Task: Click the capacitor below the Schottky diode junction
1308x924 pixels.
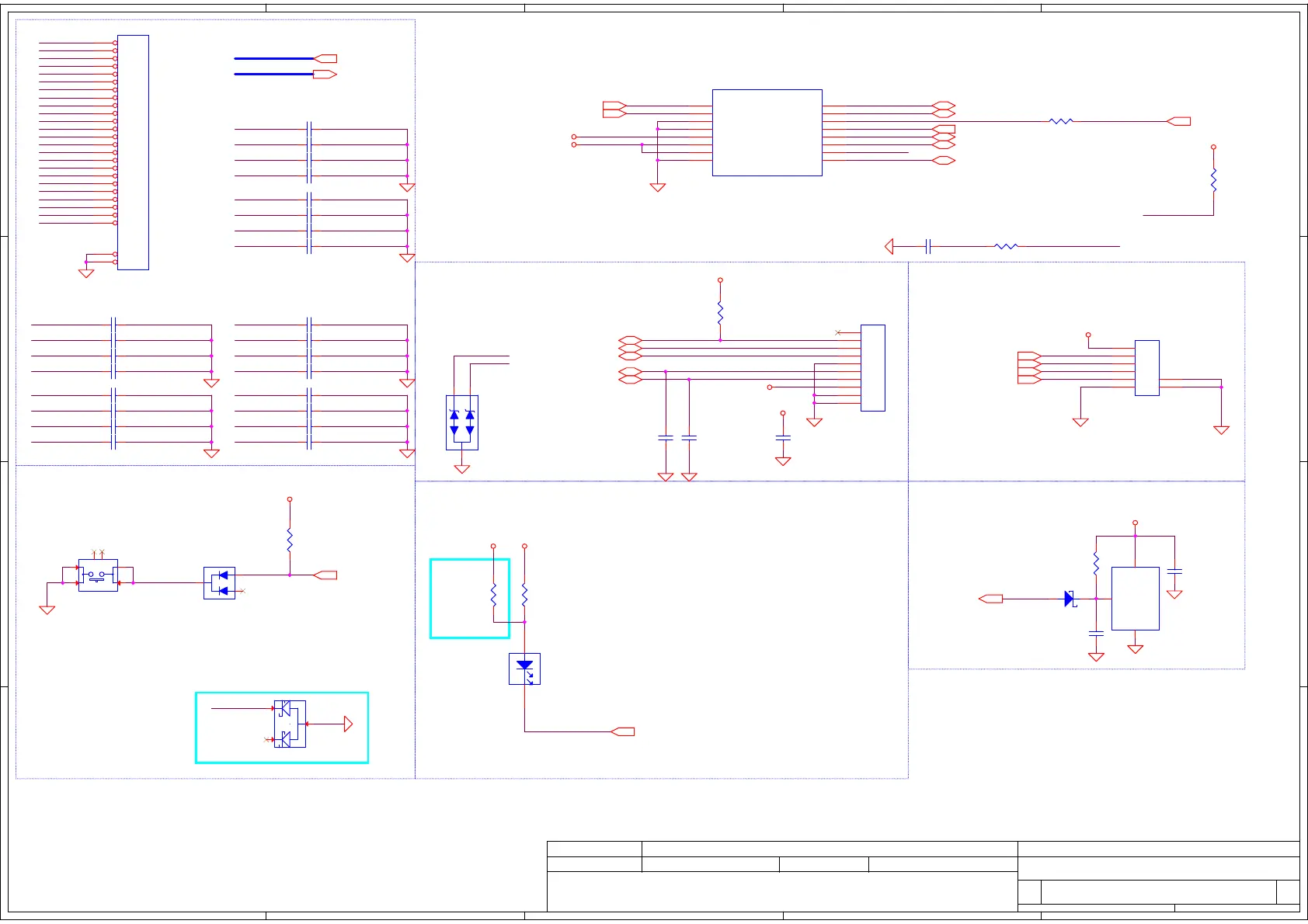Action: coord(1096,634)
